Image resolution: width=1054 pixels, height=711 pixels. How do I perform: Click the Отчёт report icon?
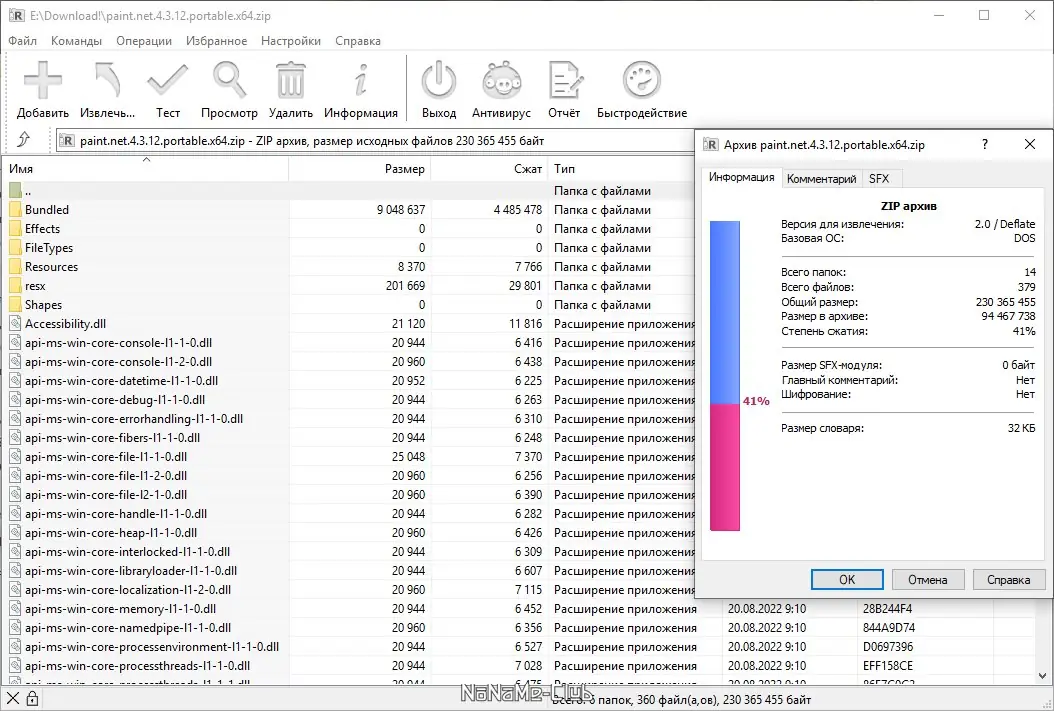[565, 81]
